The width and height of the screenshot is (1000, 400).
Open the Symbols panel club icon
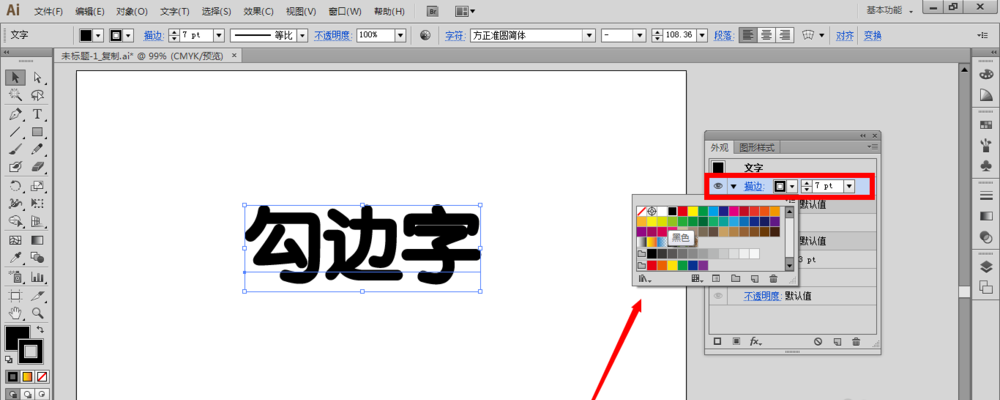(x=985, y=165)
